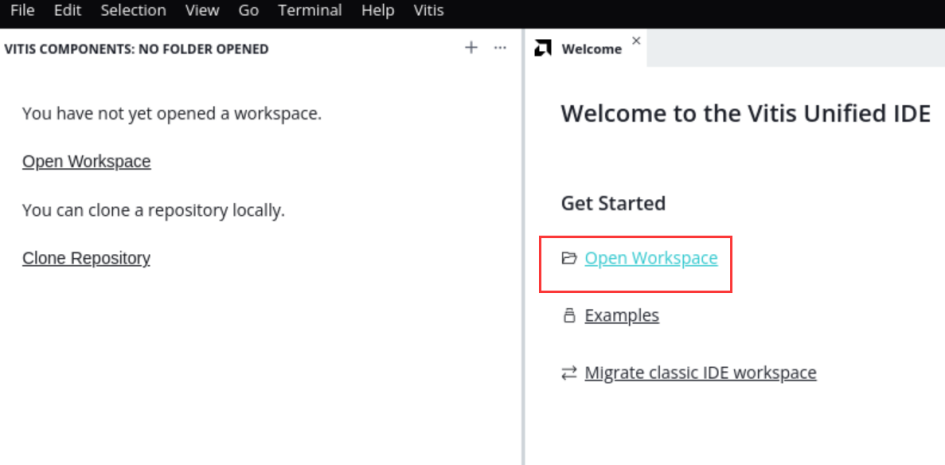Click the plus icon in Vitis Components panel
Viewport: 945px width, 465px height.
(471, 48)
